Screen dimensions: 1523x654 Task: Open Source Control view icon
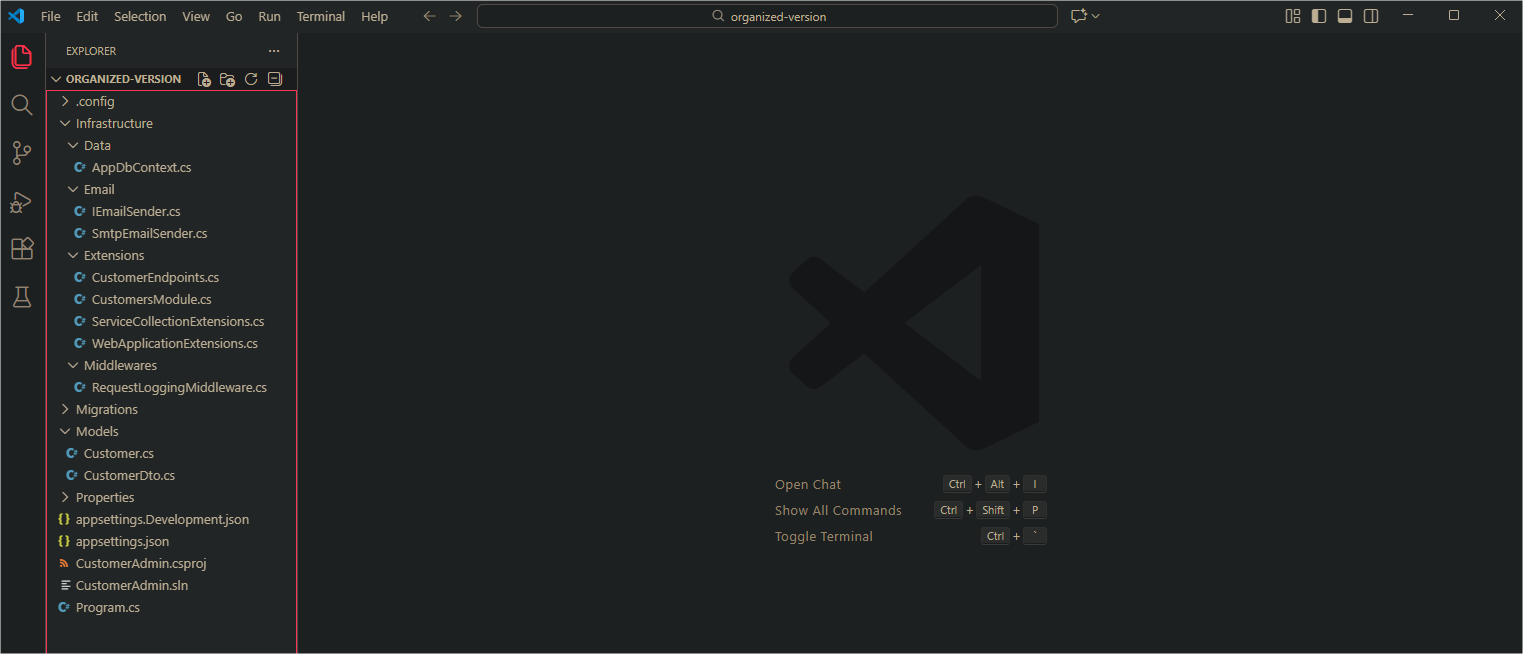click(22, 153)
